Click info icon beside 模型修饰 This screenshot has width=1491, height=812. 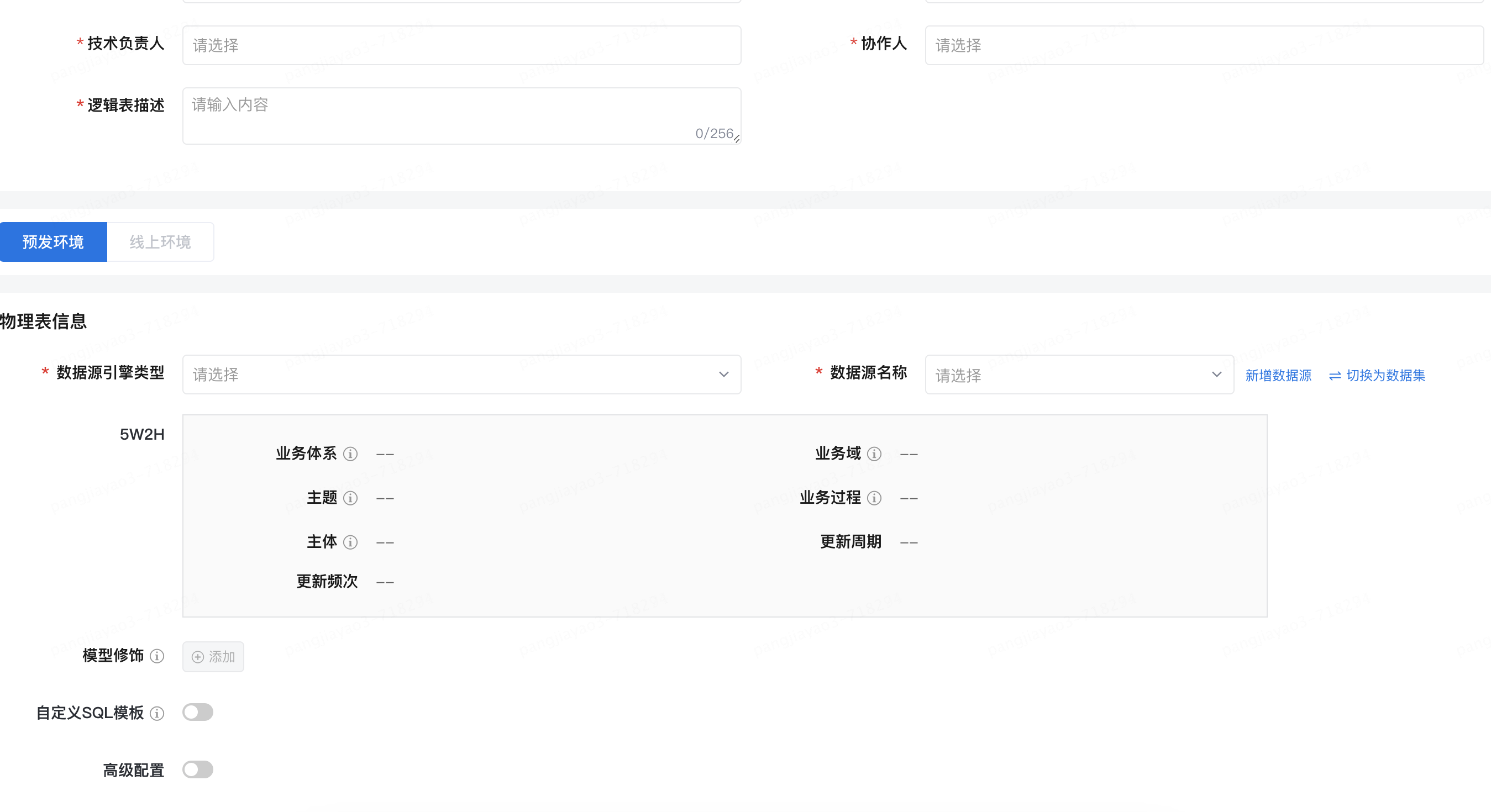coord(157,656)
